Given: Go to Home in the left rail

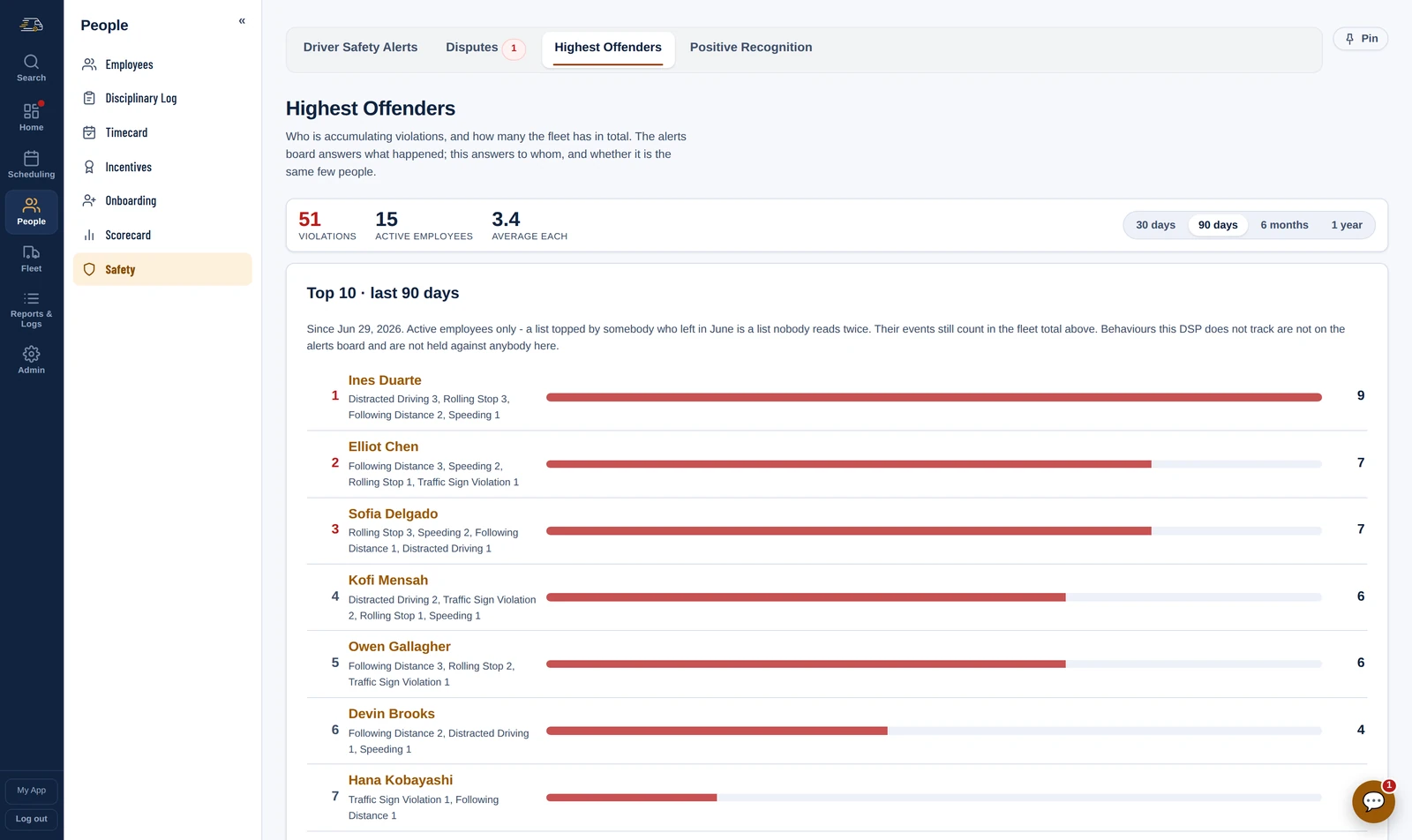Looking at the screenshot, I should pos(31,116).
